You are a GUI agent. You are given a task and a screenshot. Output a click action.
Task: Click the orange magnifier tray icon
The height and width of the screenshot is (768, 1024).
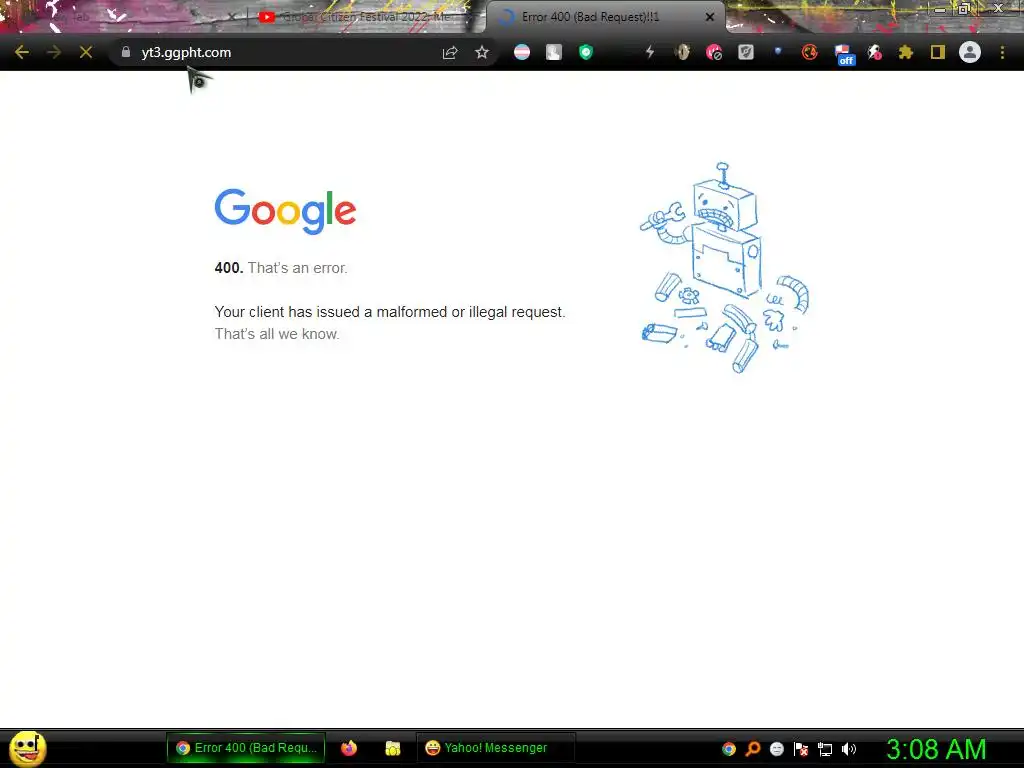[x=753, y=748]
